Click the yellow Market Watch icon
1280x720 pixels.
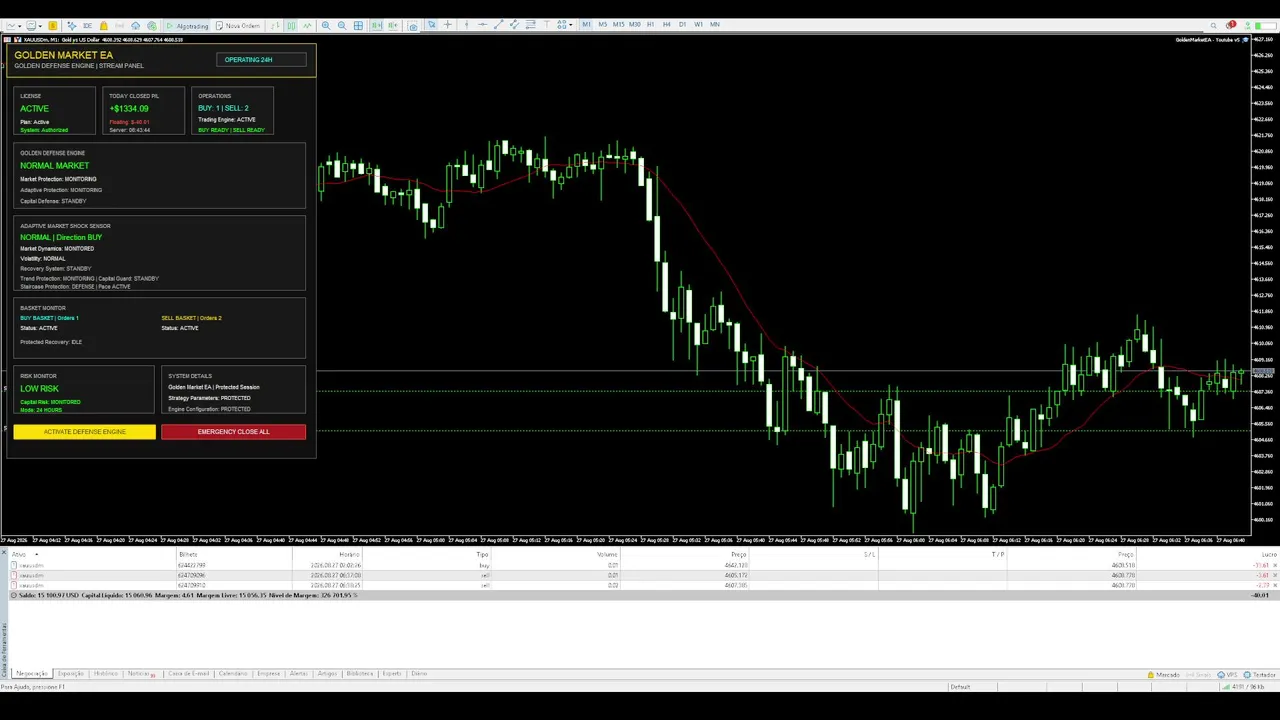click(53, 25)
